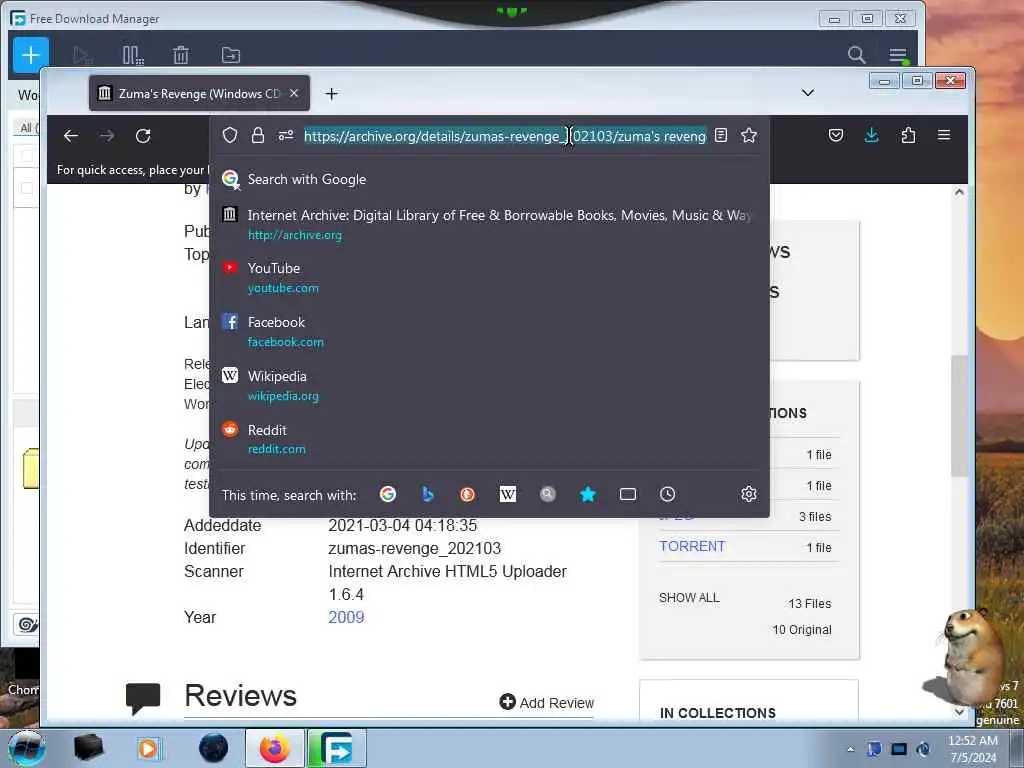Screen dimensions: 1024x768
Task: Close the Zuma's Revenge tab
Action: click(294, 93)
